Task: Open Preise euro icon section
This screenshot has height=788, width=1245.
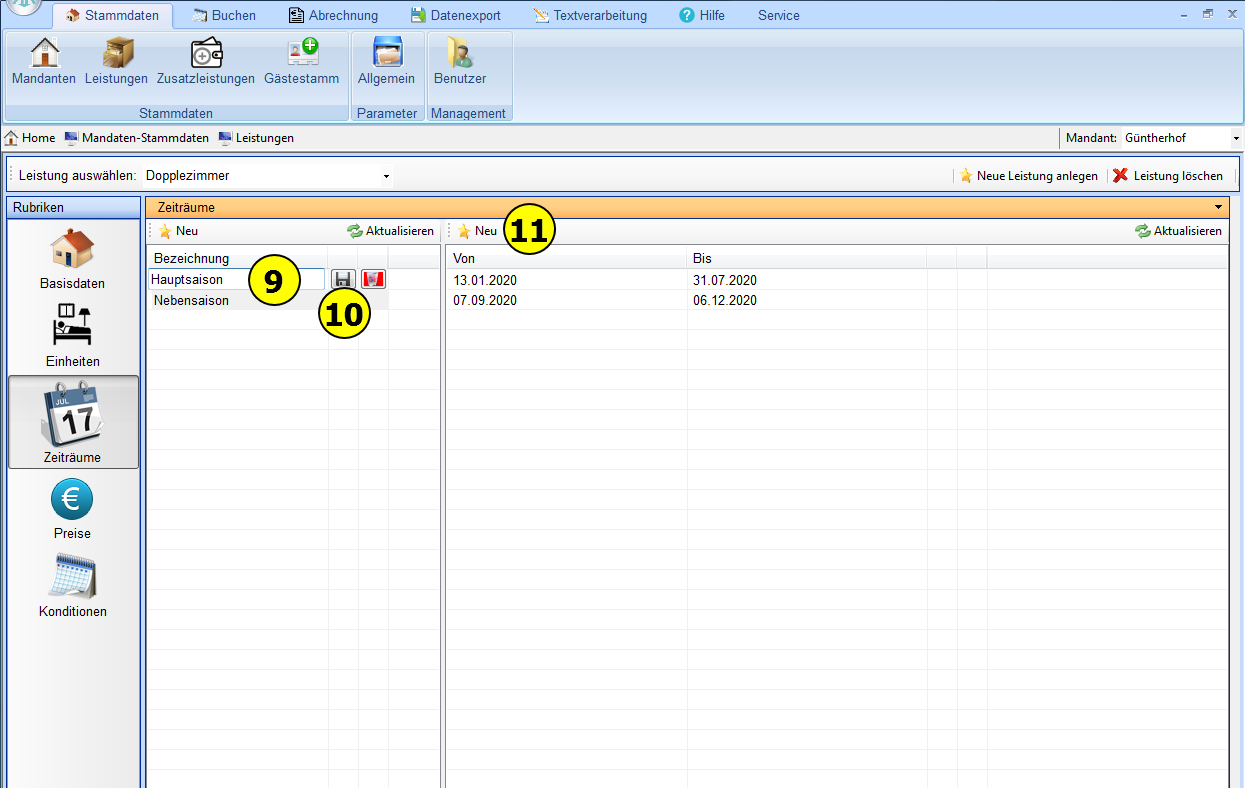Action: tap(72, 508)
